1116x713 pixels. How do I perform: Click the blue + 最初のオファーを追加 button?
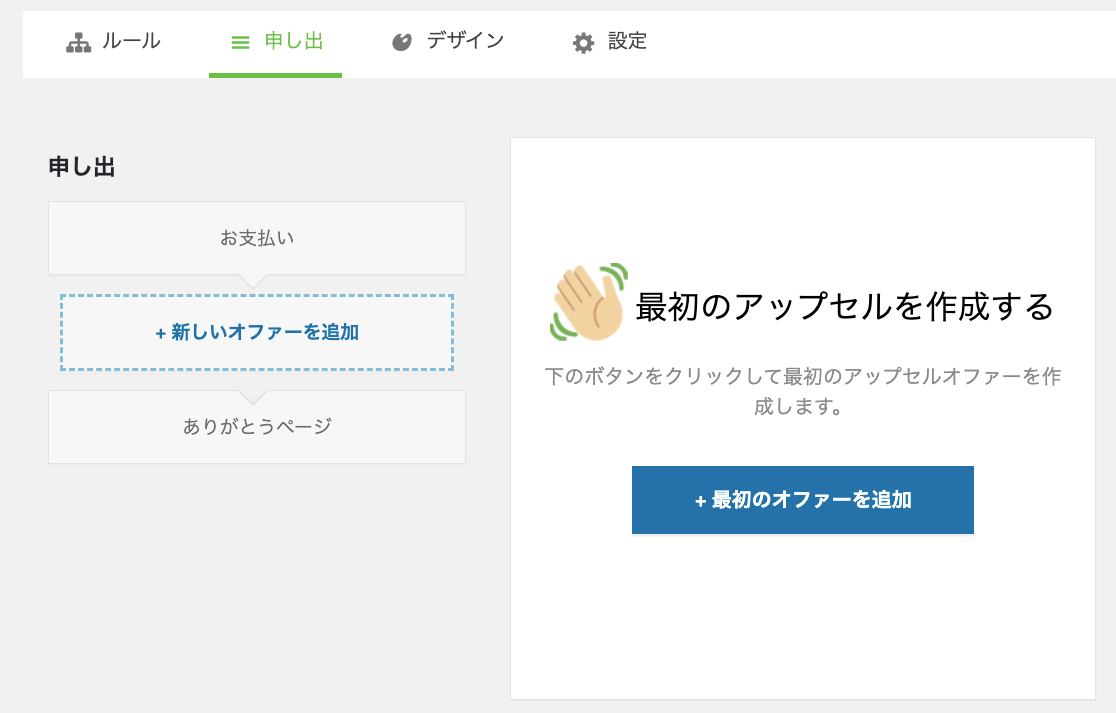tap(803, 500)
